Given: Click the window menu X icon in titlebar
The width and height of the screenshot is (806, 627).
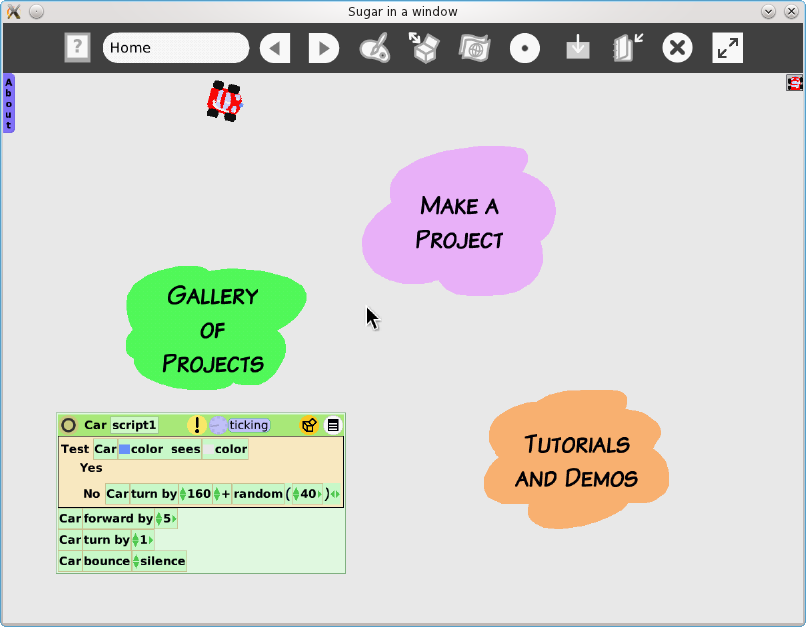Looking at the screenshot, I should point(14,11).
